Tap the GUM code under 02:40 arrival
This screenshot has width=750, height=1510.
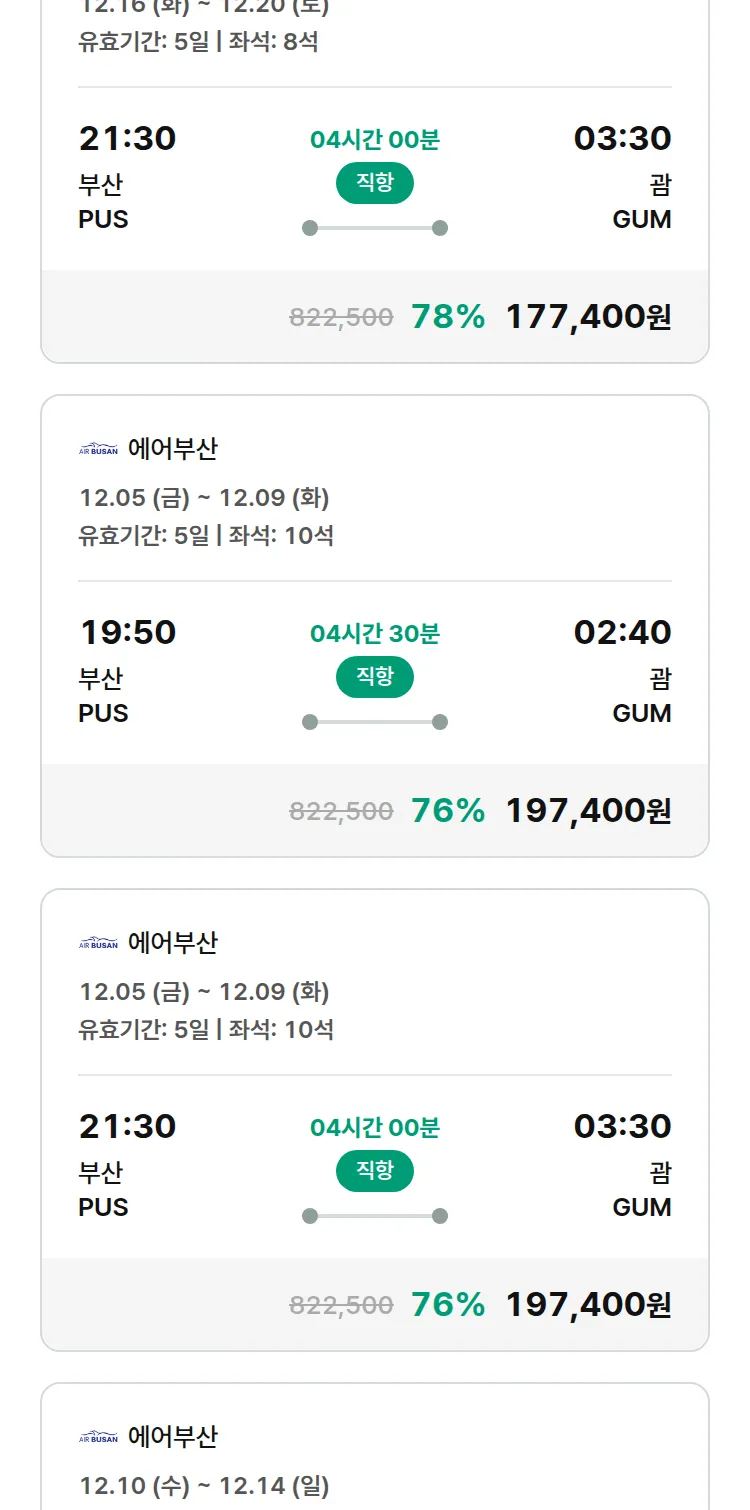(641, 713)
